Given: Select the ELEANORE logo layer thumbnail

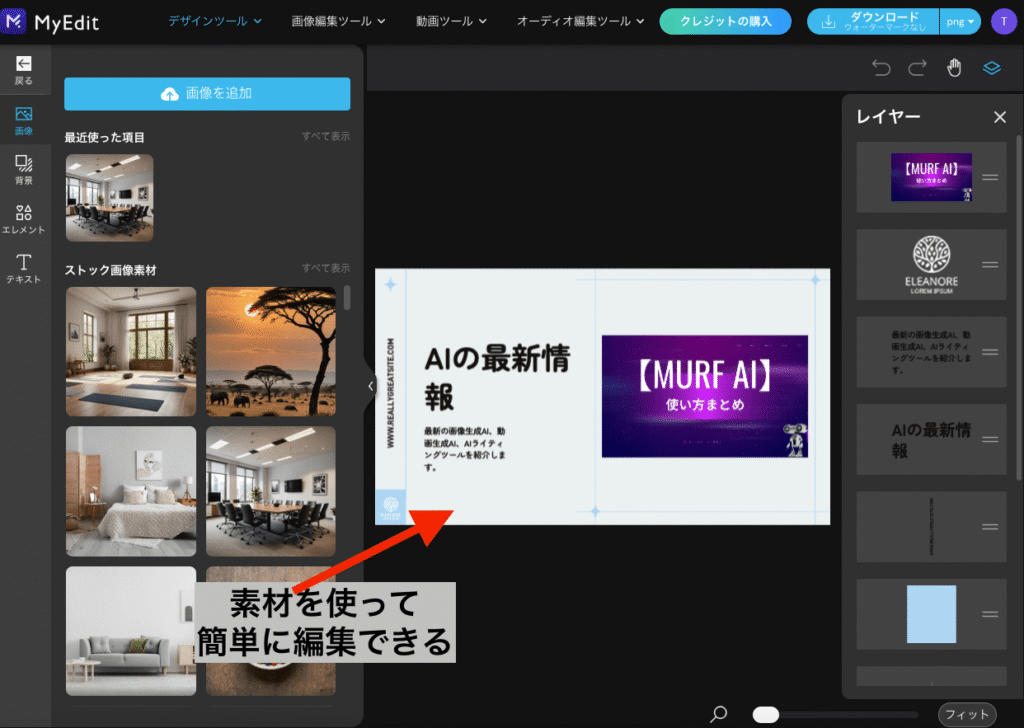Looking at the screenshot, I should tap(931, 264).
